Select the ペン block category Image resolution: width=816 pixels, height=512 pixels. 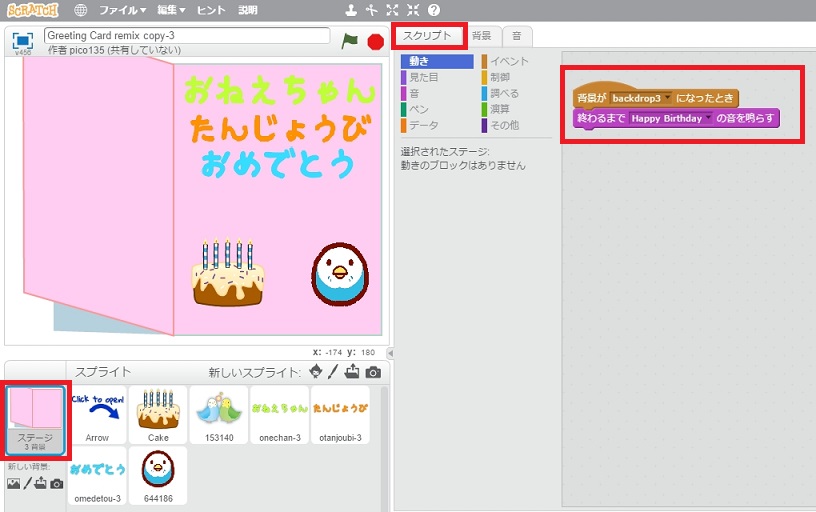point(437,109)
